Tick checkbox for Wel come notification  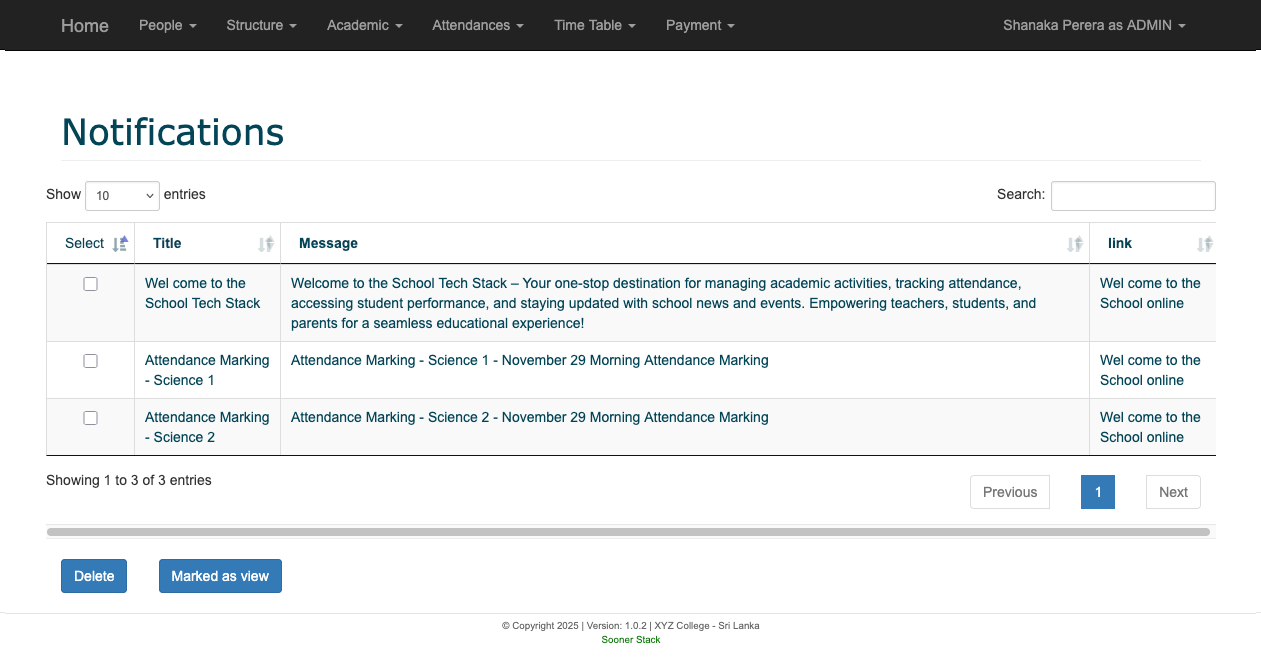[90, 284]
